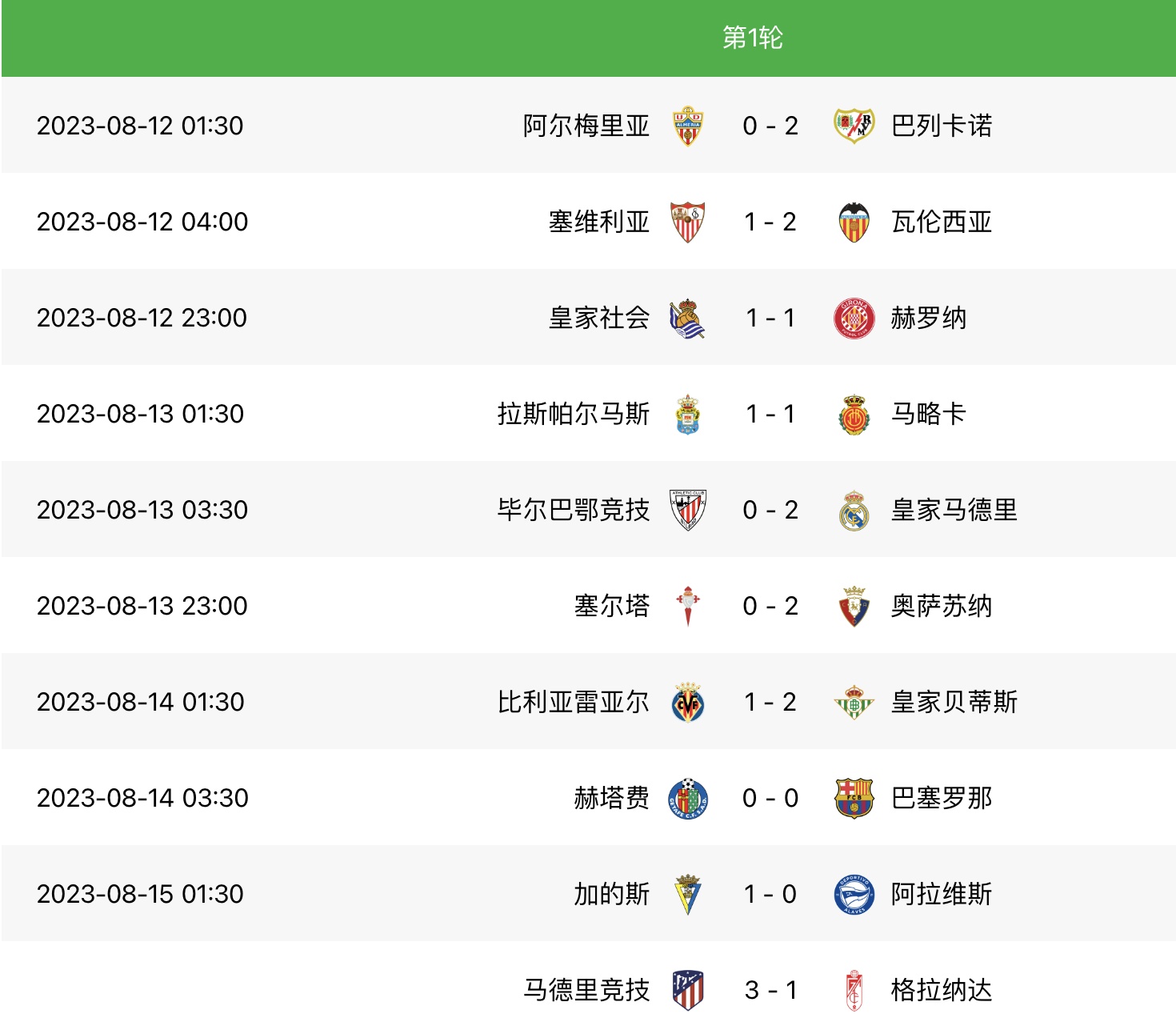The width and height of the screenshot is (1176, 1026).
Task: Open team link 巴塞罗那
Action: pyautogui.click(x=942, y=798)
